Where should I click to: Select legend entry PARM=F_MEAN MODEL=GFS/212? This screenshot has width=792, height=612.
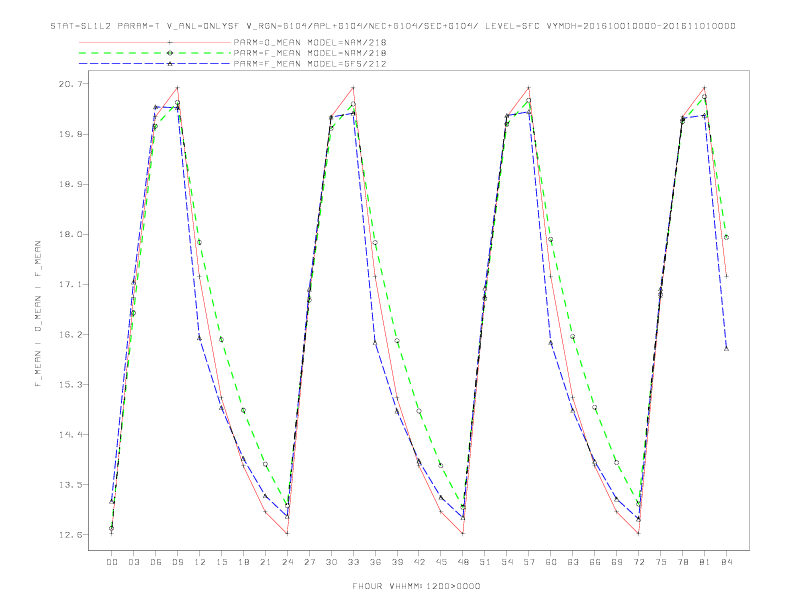pos(310,64)
